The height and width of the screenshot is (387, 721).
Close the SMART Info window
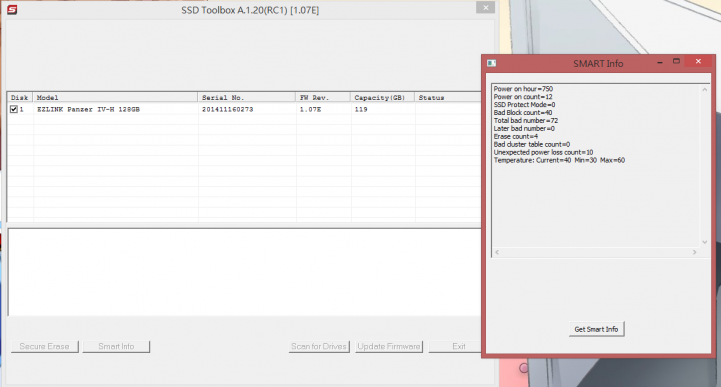[698, 62]
